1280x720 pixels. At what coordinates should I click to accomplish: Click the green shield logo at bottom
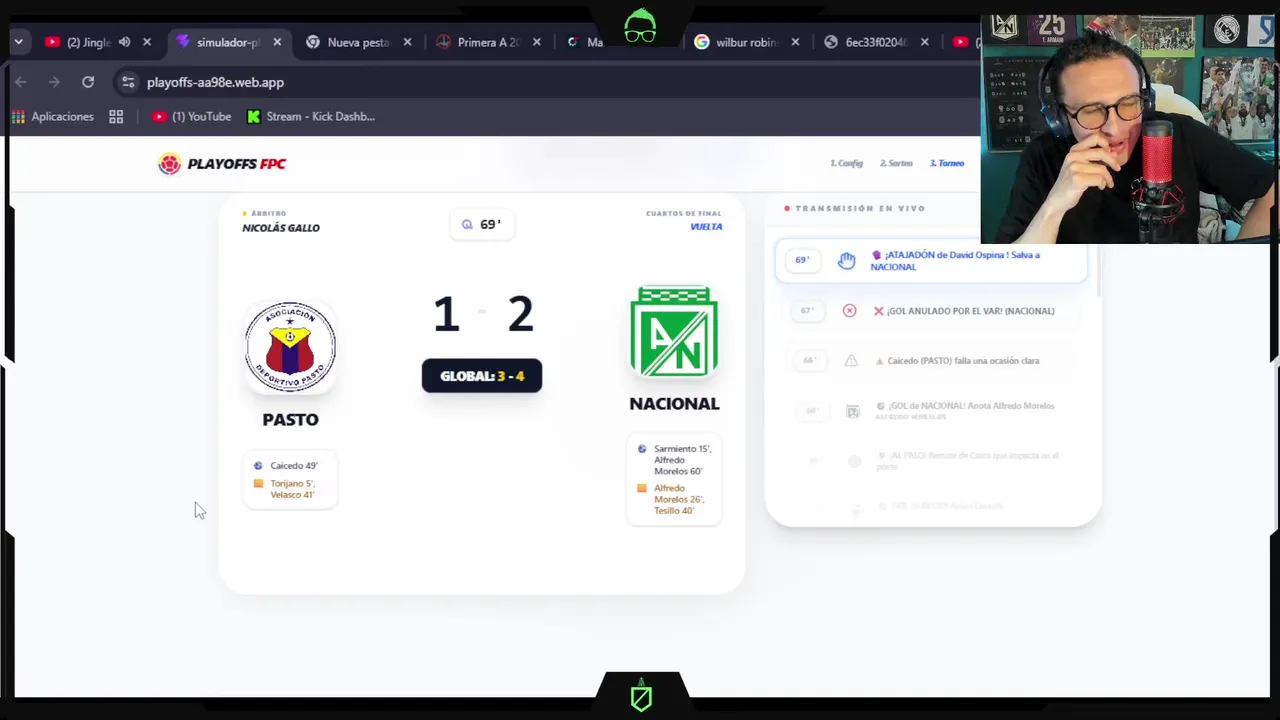click(x=641, y=695)
